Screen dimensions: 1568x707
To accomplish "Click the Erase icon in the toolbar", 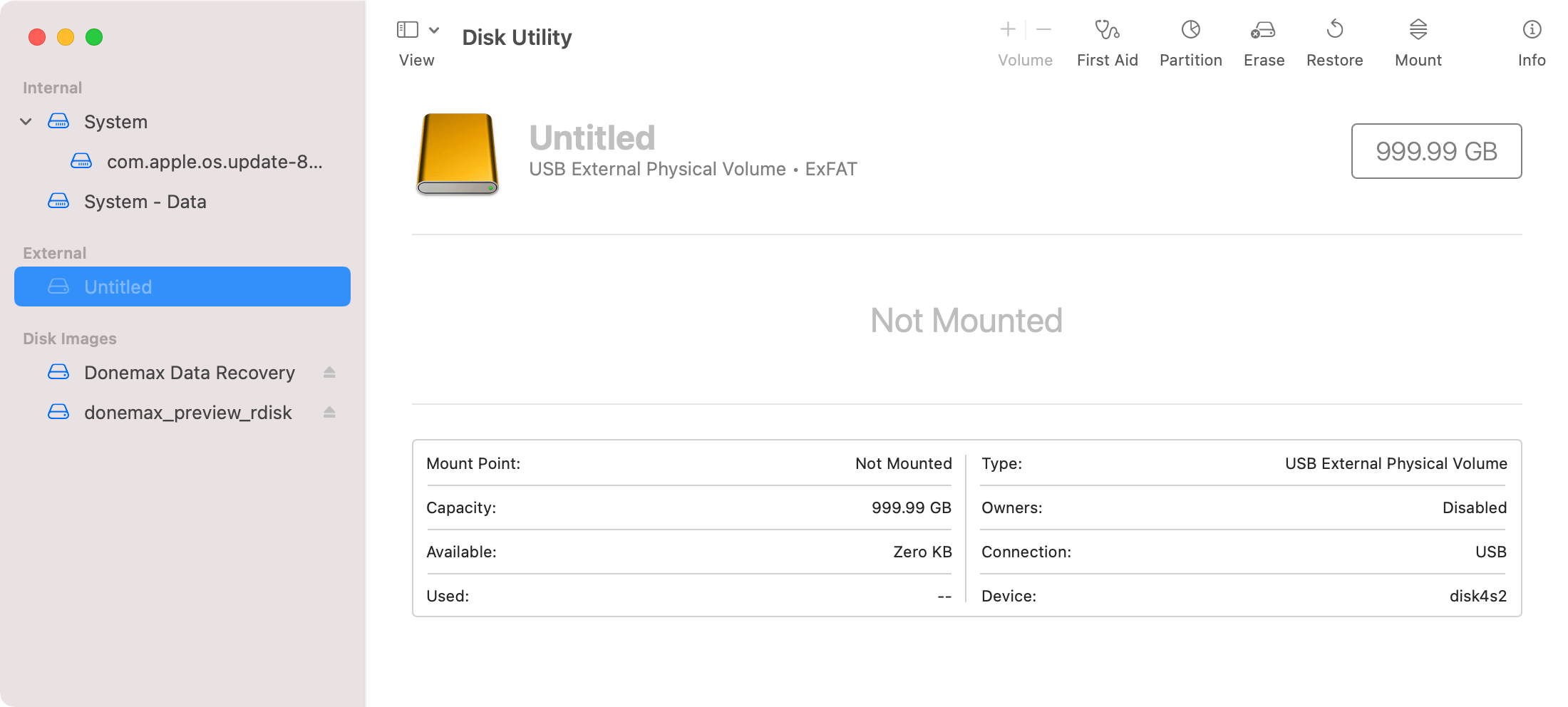I will click(x=1263, y=39).
